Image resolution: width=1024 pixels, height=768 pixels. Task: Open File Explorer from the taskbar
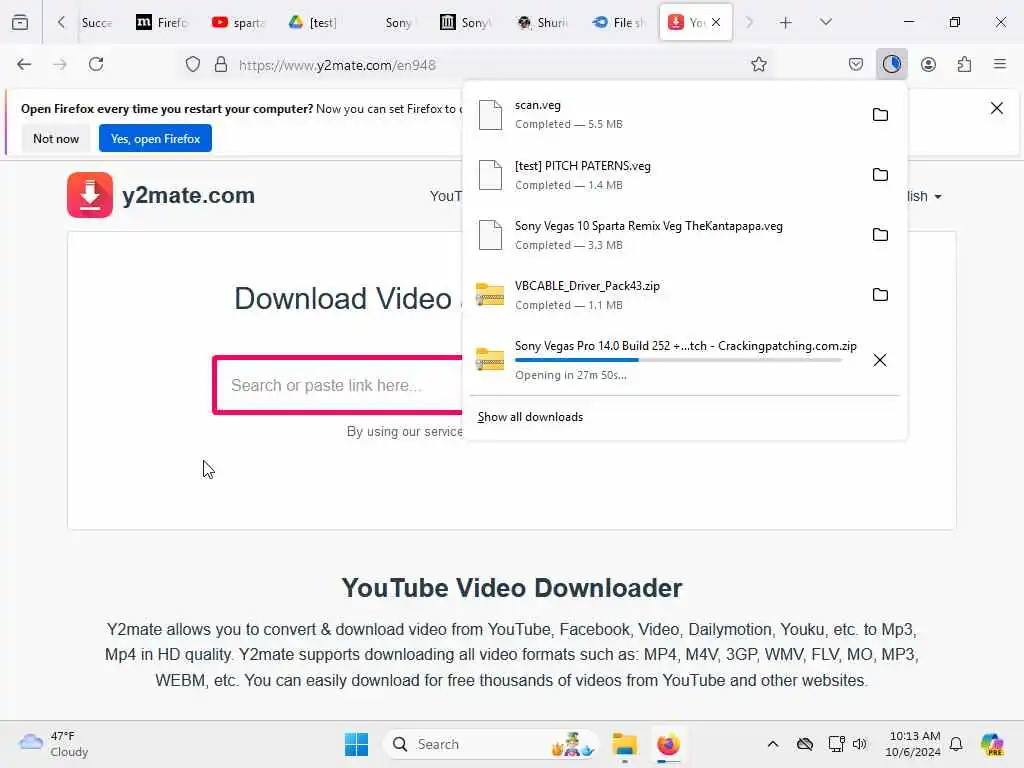pyautogui.click(x=624, y=744)
